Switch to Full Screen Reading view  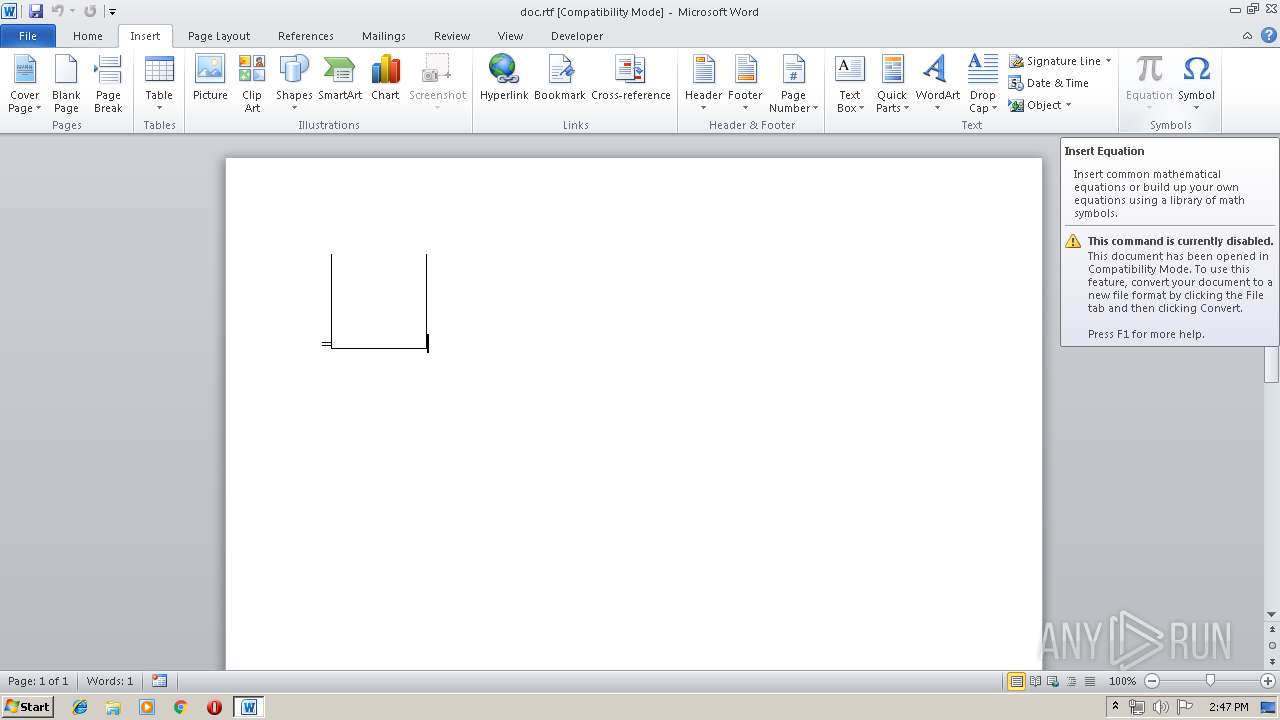[1035, 681]
